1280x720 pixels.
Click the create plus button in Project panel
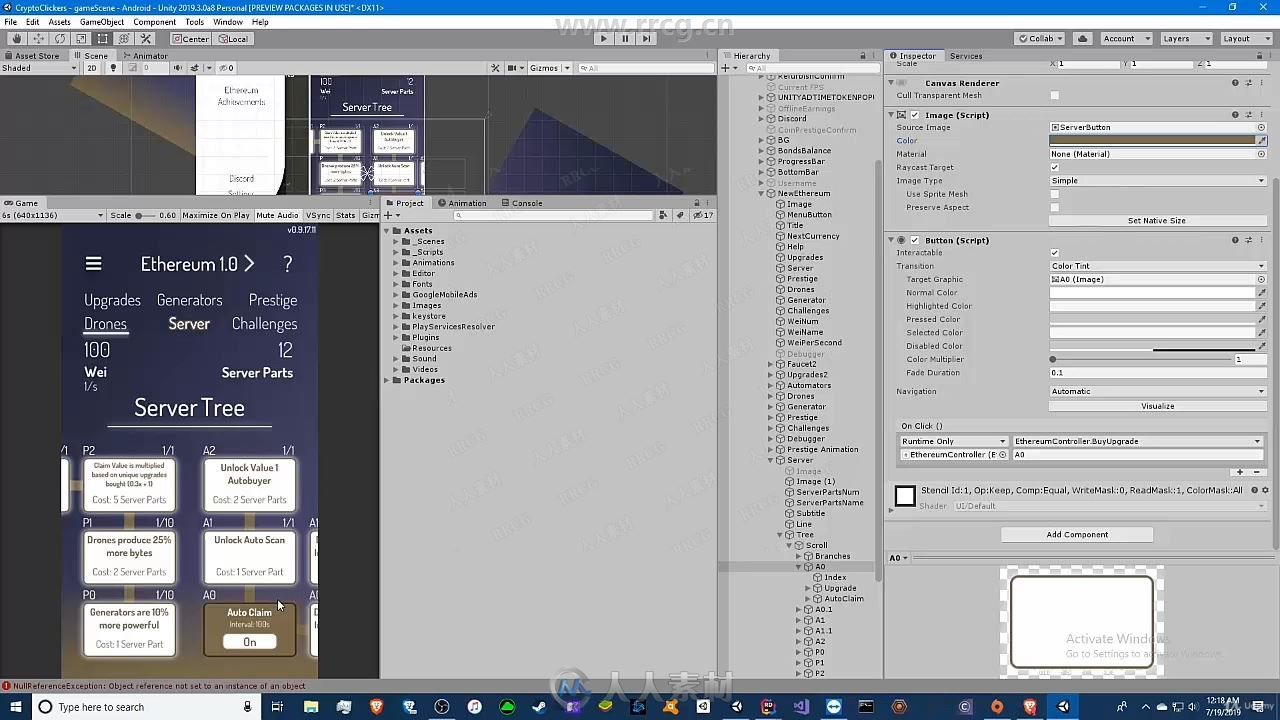[391, 215]
